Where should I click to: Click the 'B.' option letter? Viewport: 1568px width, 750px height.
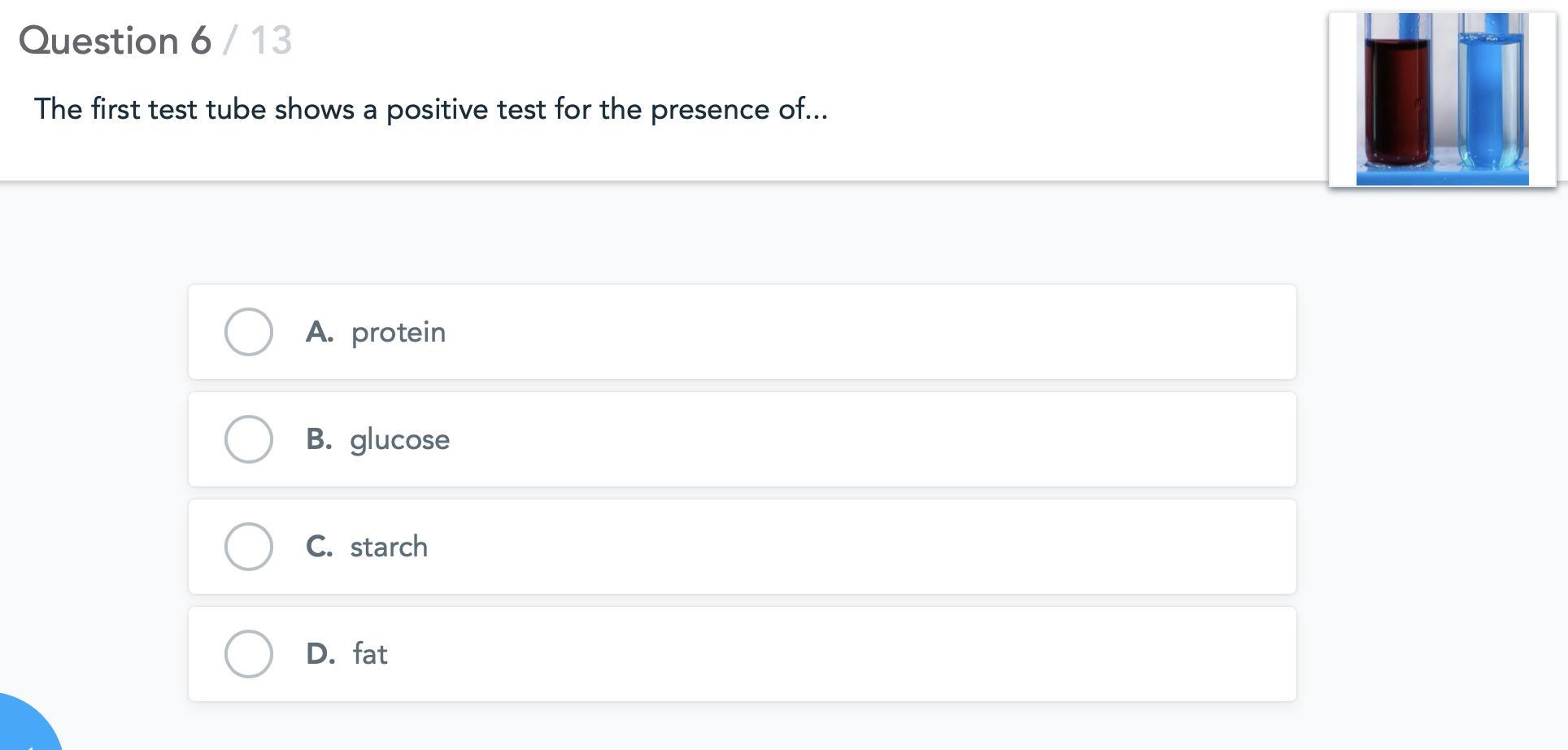[x=319, y=439]
